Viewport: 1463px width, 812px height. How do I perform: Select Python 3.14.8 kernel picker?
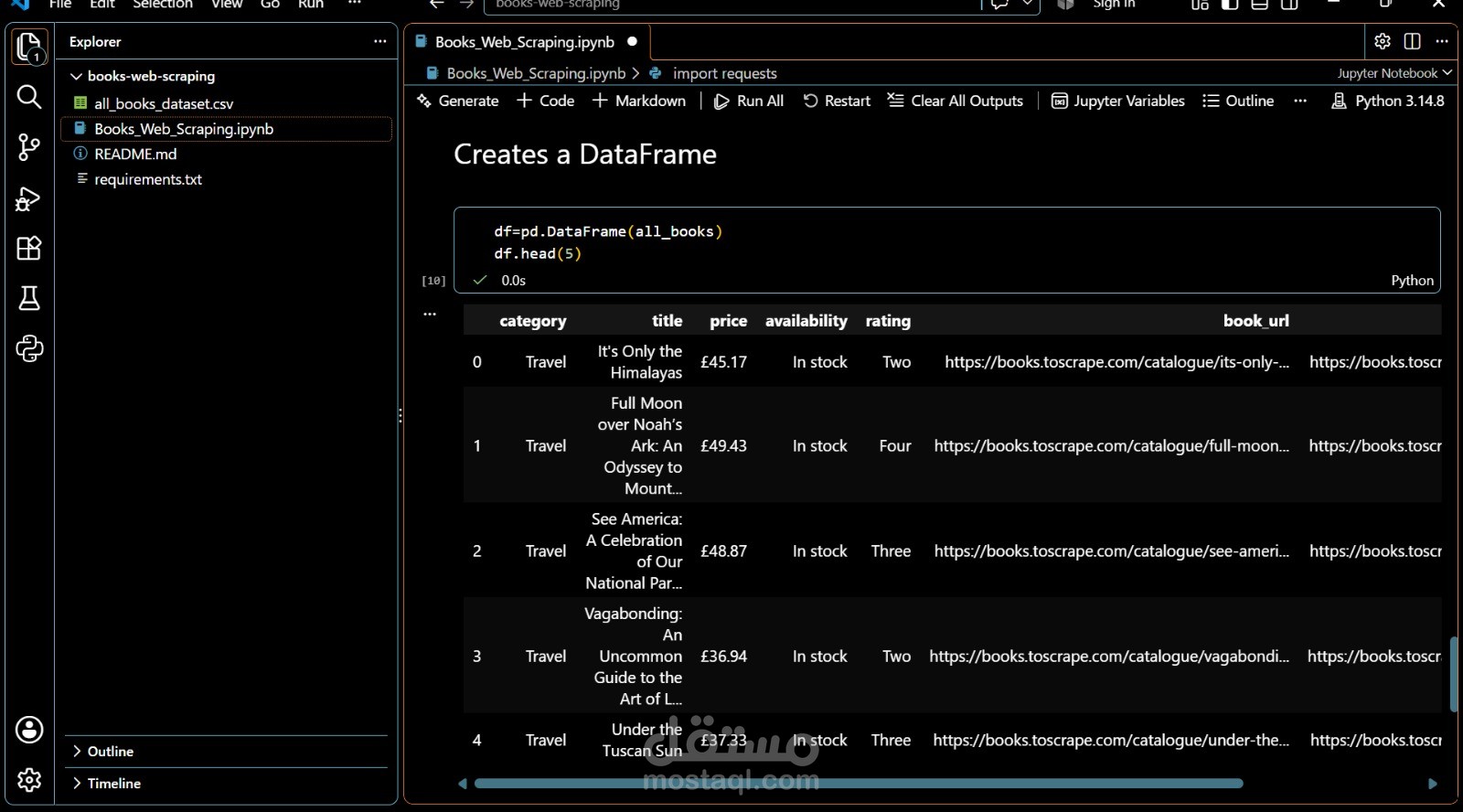1388,101
